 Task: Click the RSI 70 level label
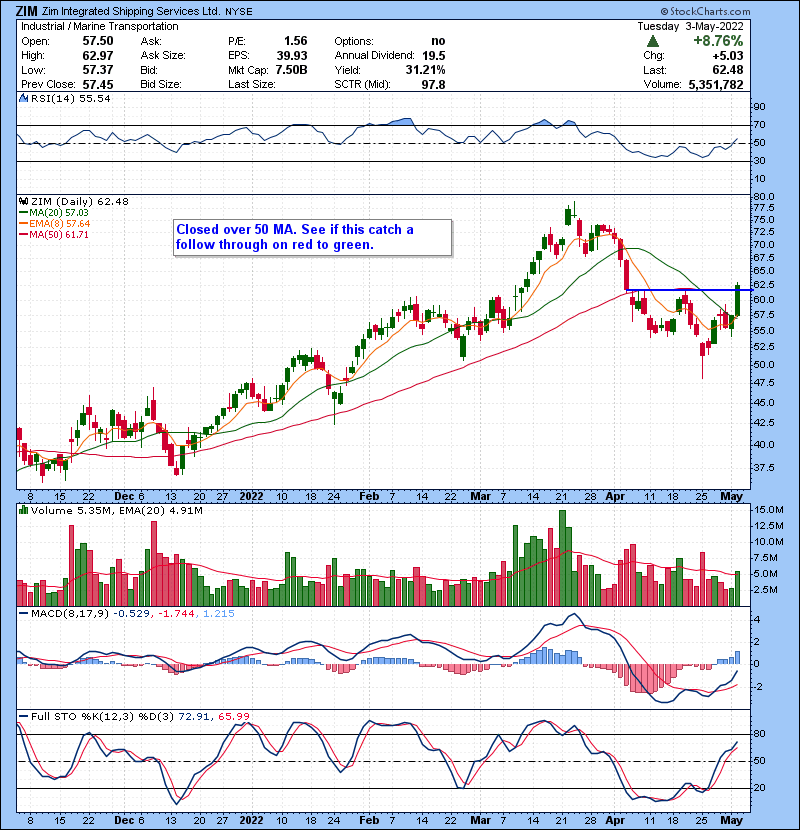(759, 125)
